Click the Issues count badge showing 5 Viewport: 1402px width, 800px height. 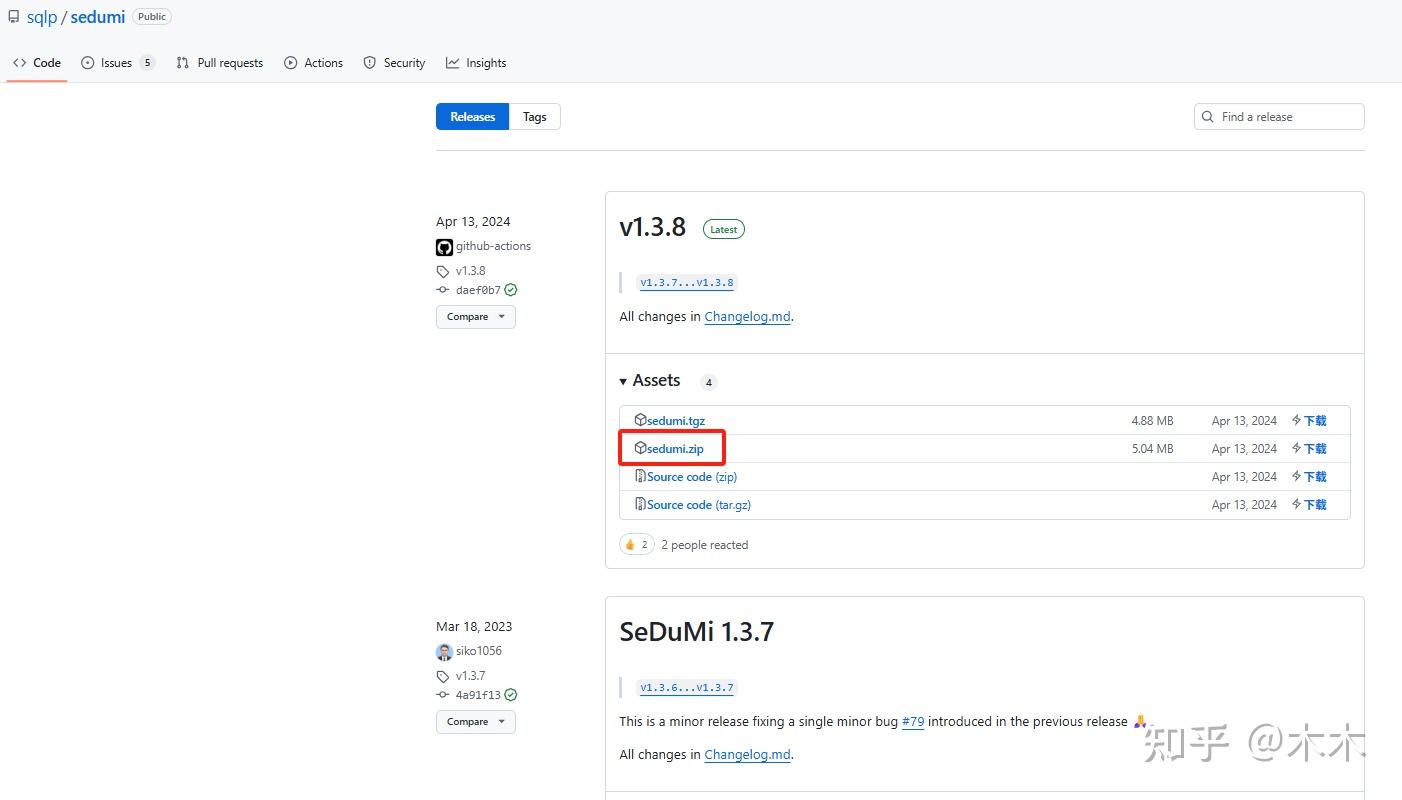147,63
